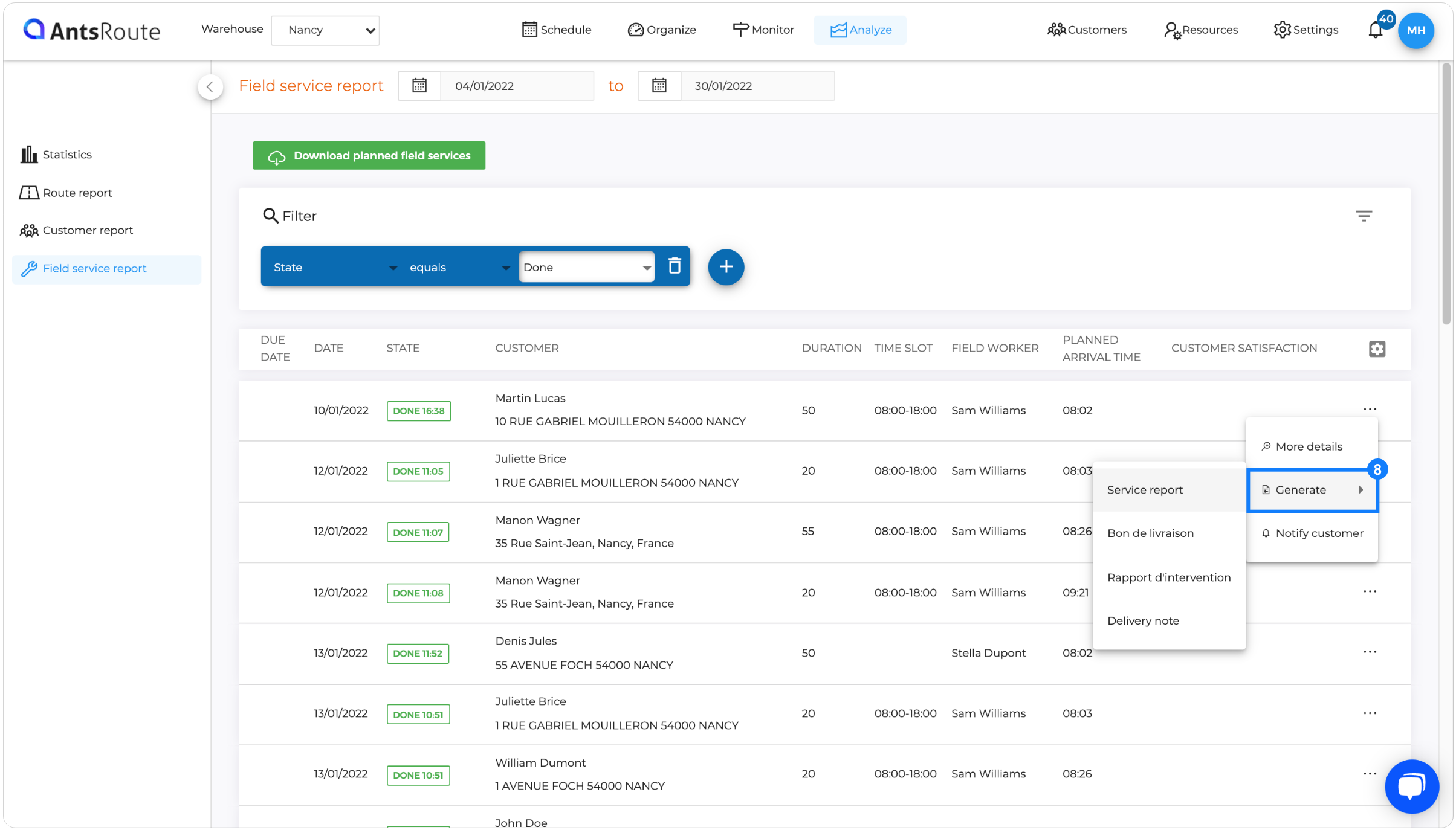
Task: Click the CUSTOMER SATISFACTION column header
Action: coord(1244,349)
